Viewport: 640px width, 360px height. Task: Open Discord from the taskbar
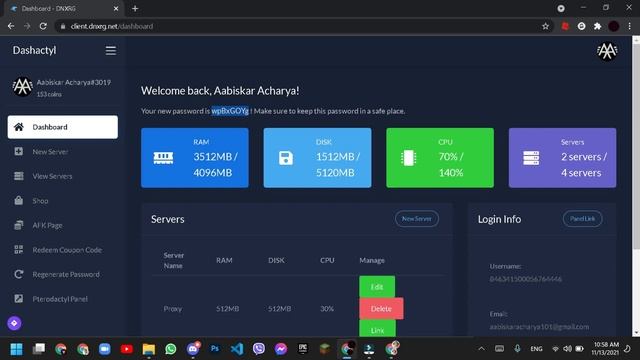click(193, 349)
